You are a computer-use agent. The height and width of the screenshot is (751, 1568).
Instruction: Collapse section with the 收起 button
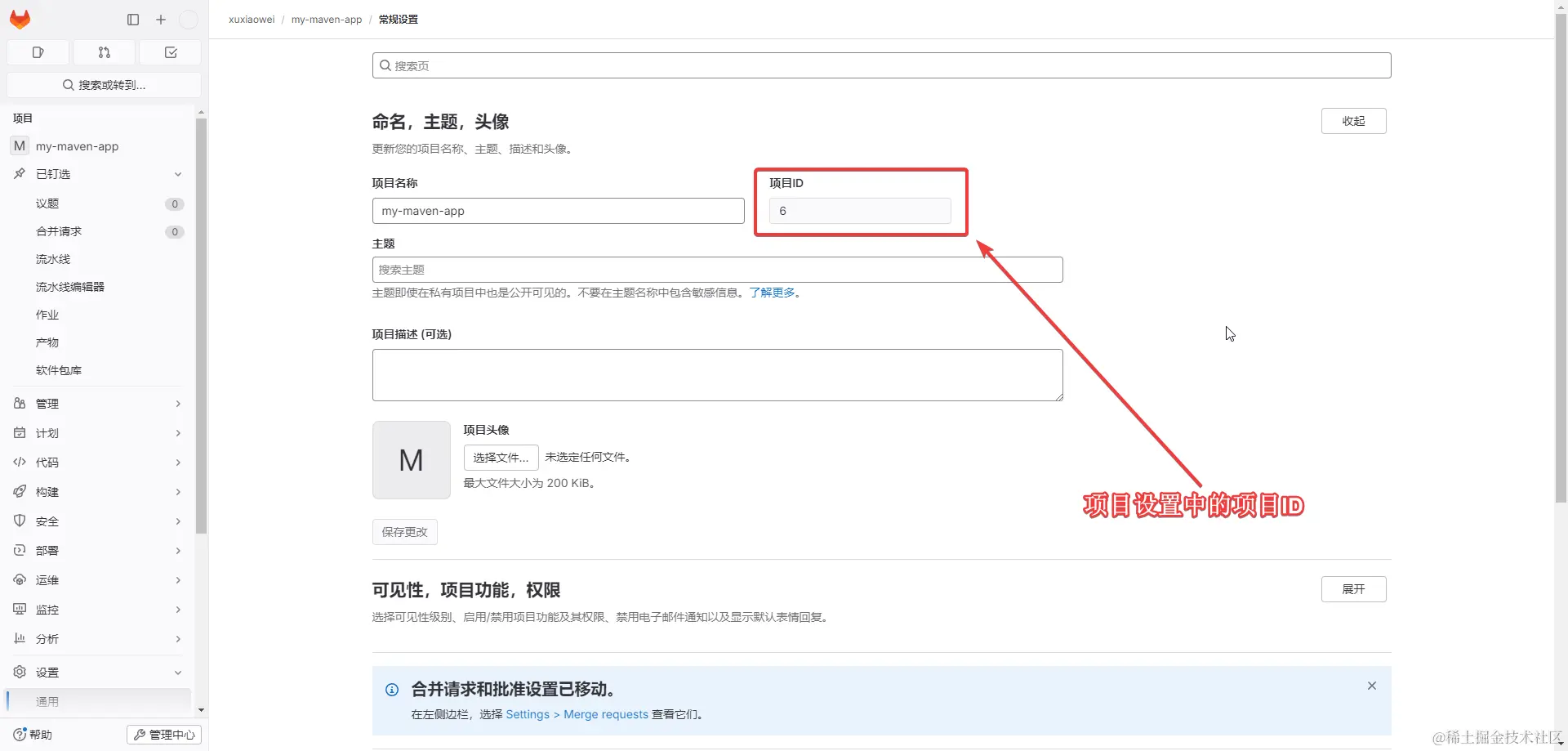1353,121
